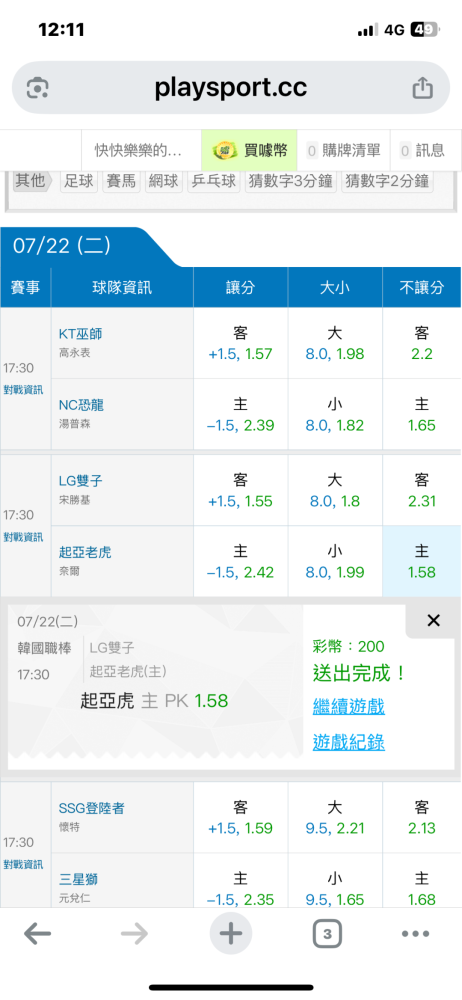This screenshot has width=462, height=1000.
Task: Open a new tab with the plus button
Action: [231, 934]
